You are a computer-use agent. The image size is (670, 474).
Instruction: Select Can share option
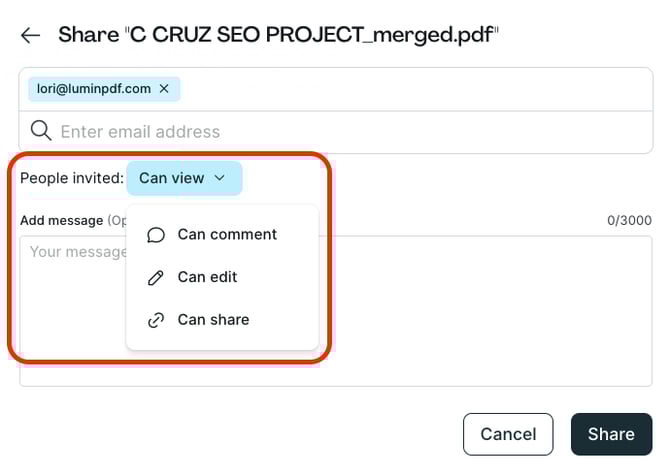coord(213,320)
